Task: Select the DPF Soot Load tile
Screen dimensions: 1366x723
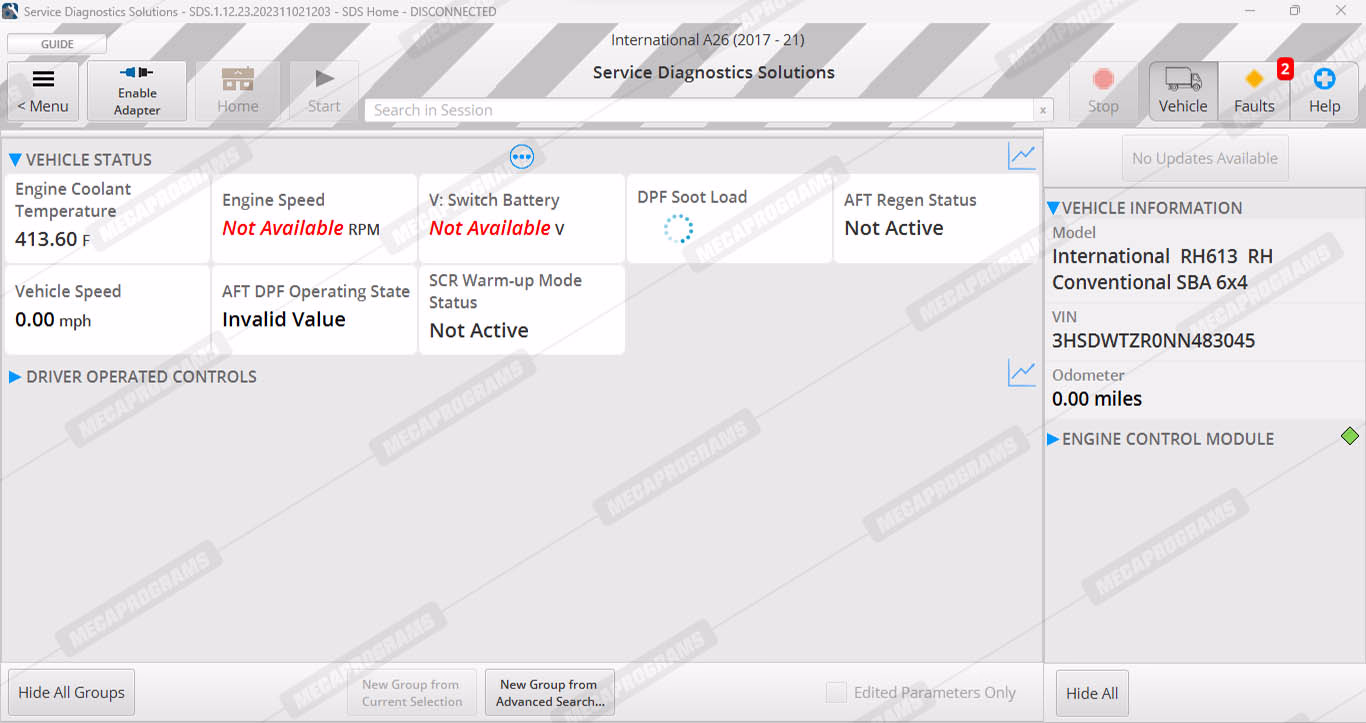Action: pyautogui.click(x=729, y=219)
